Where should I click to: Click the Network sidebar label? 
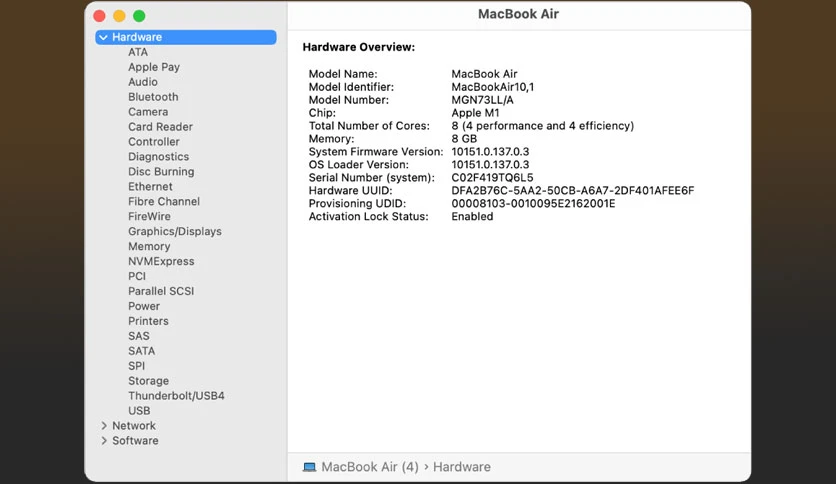point(134,426)
